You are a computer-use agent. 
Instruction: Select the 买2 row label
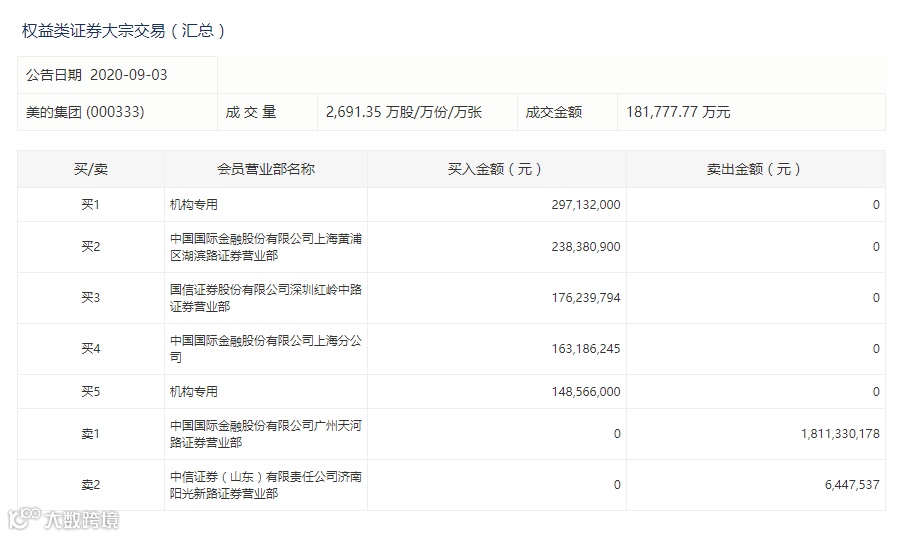pos(90,247)
